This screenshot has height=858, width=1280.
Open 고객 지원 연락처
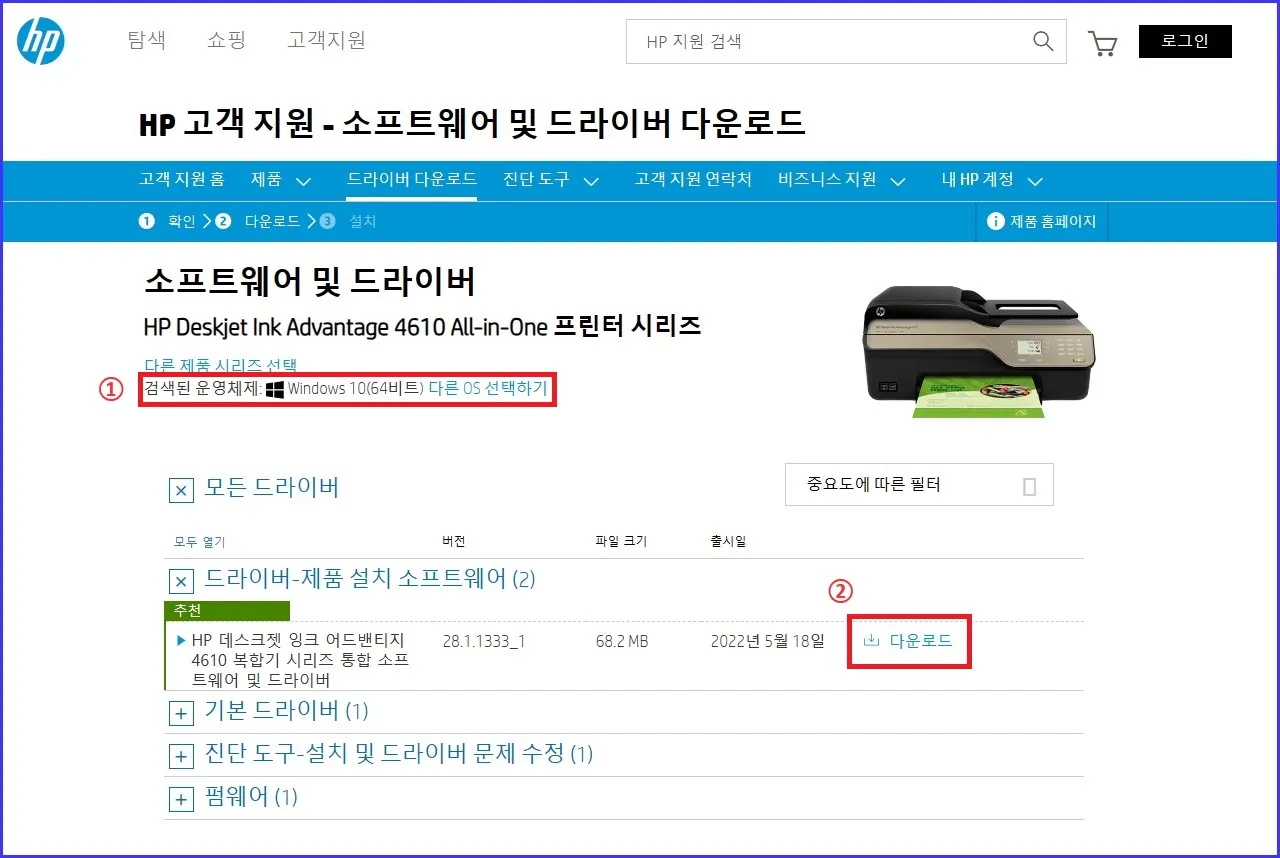693,180
